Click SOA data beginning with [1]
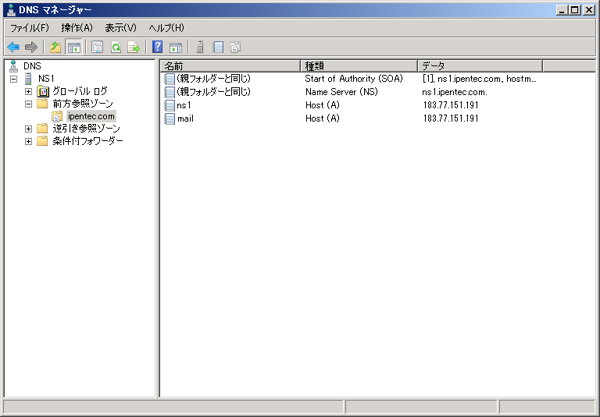 coord(479,79)
